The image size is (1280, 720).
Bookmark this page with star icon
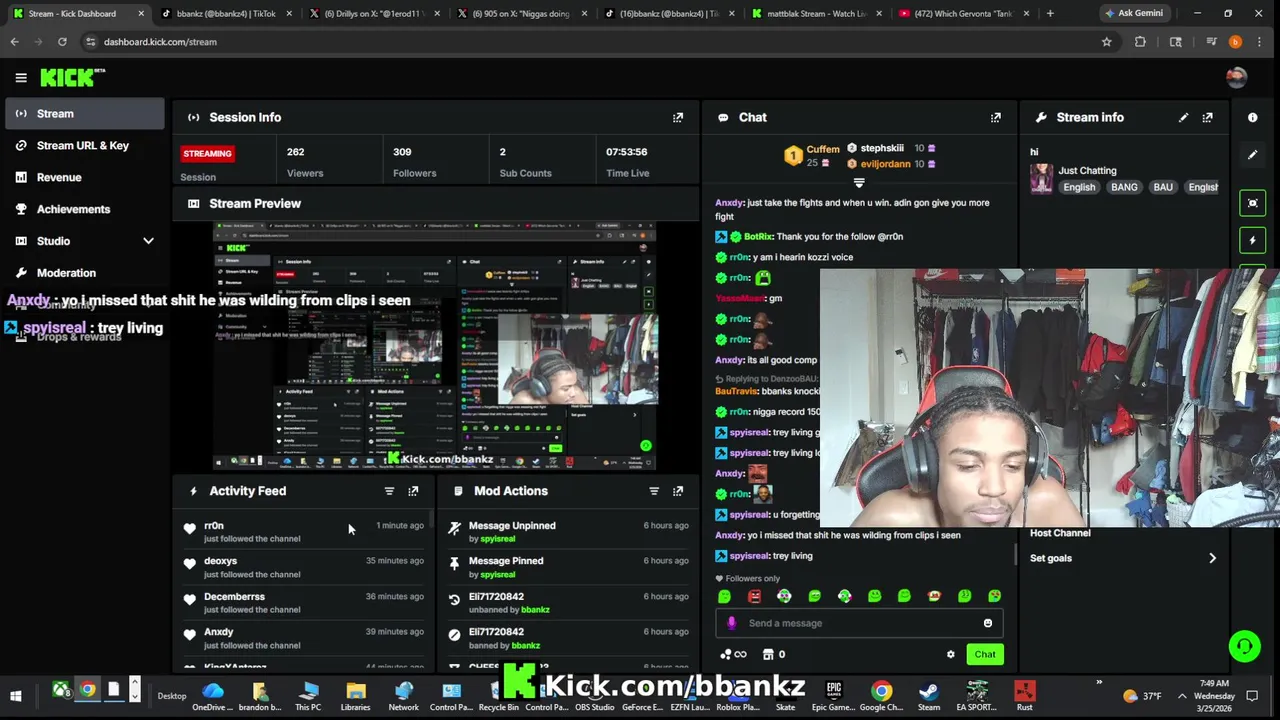1106,42
